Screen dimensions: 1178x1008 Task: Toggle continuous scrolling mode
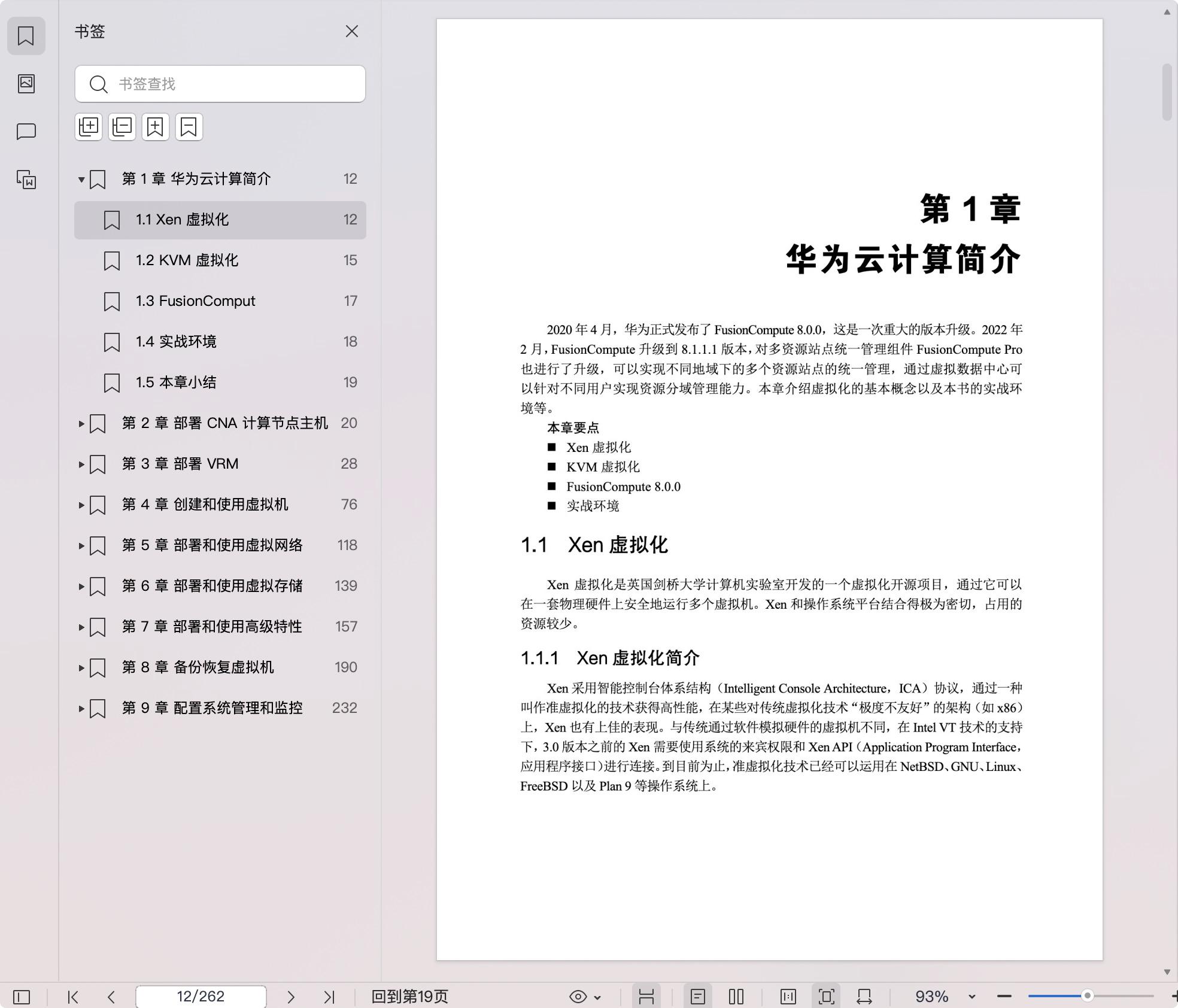coord(646,997)
